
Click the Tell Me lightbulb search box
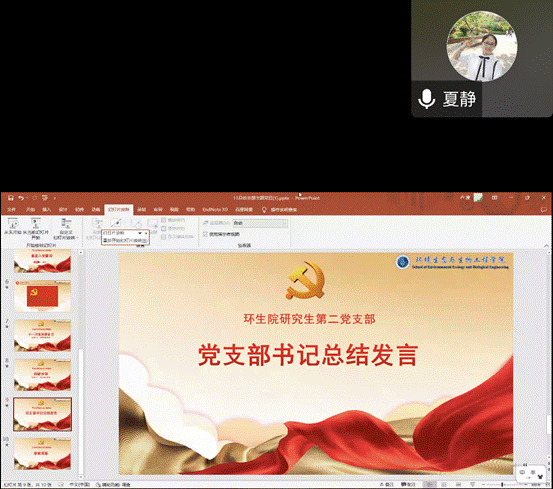coord(280,209)
